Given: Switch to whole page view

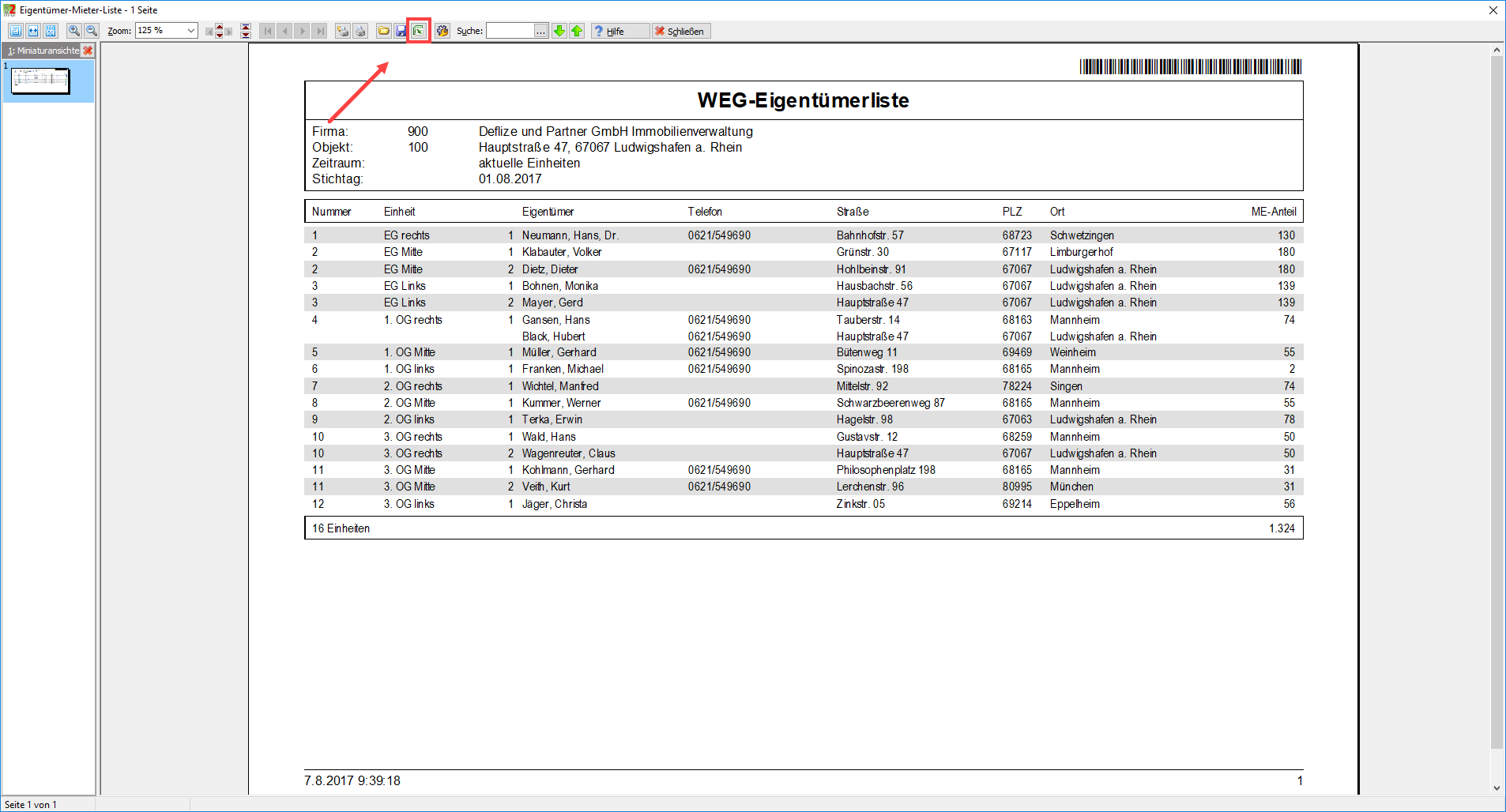Looking at the screenshot, I should click(x=16, y=31).
